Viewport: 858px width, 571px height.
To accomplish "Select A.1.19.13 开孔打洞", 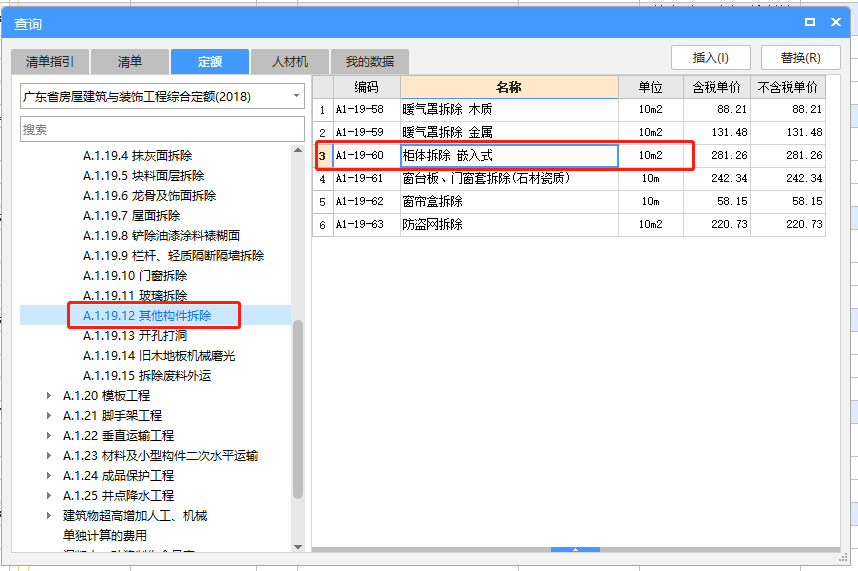I will pos(135,335).
